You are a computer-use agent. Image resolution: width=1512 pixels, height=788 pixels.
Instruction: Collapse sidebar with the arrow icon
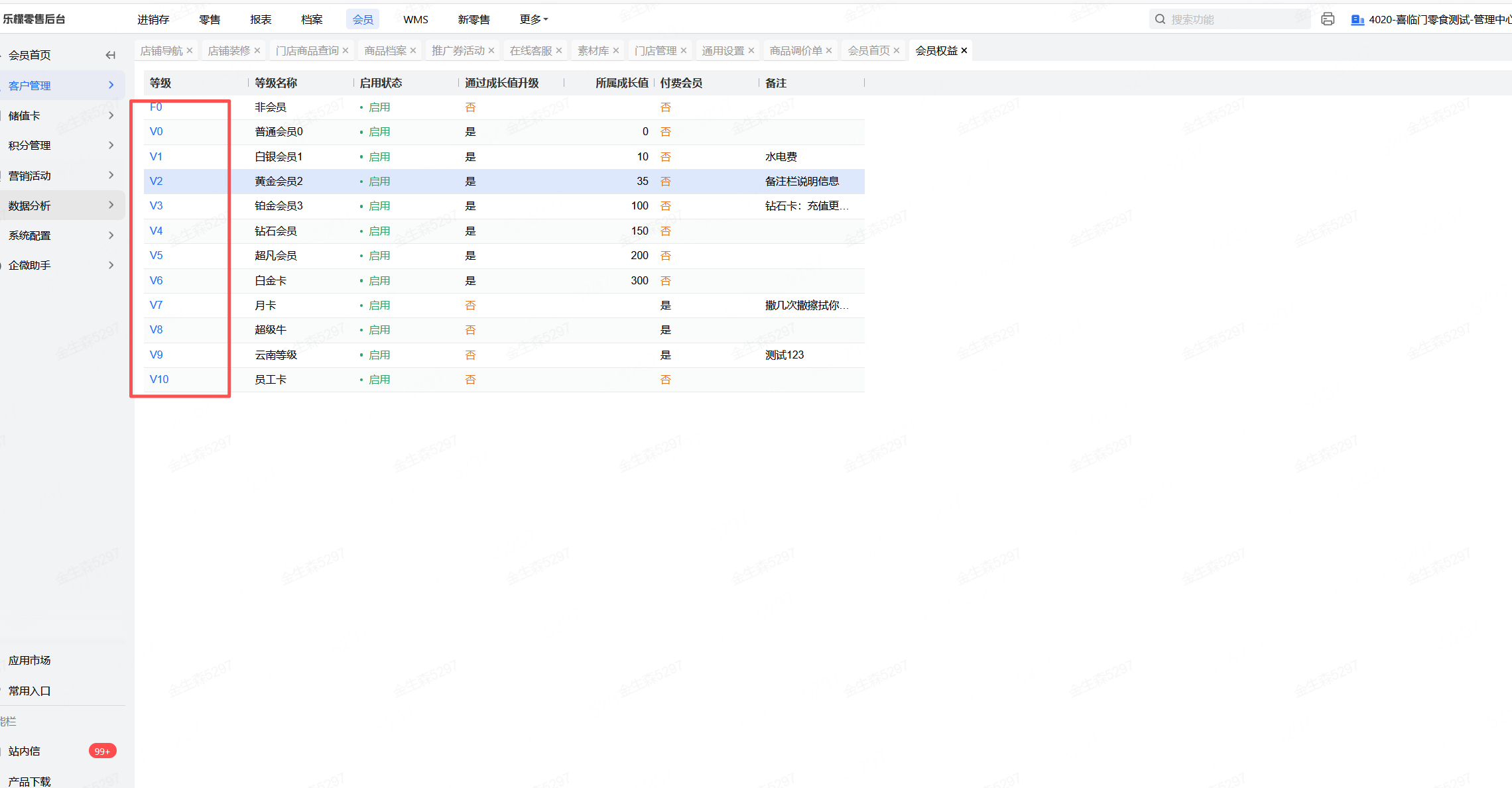click(111, 55)
